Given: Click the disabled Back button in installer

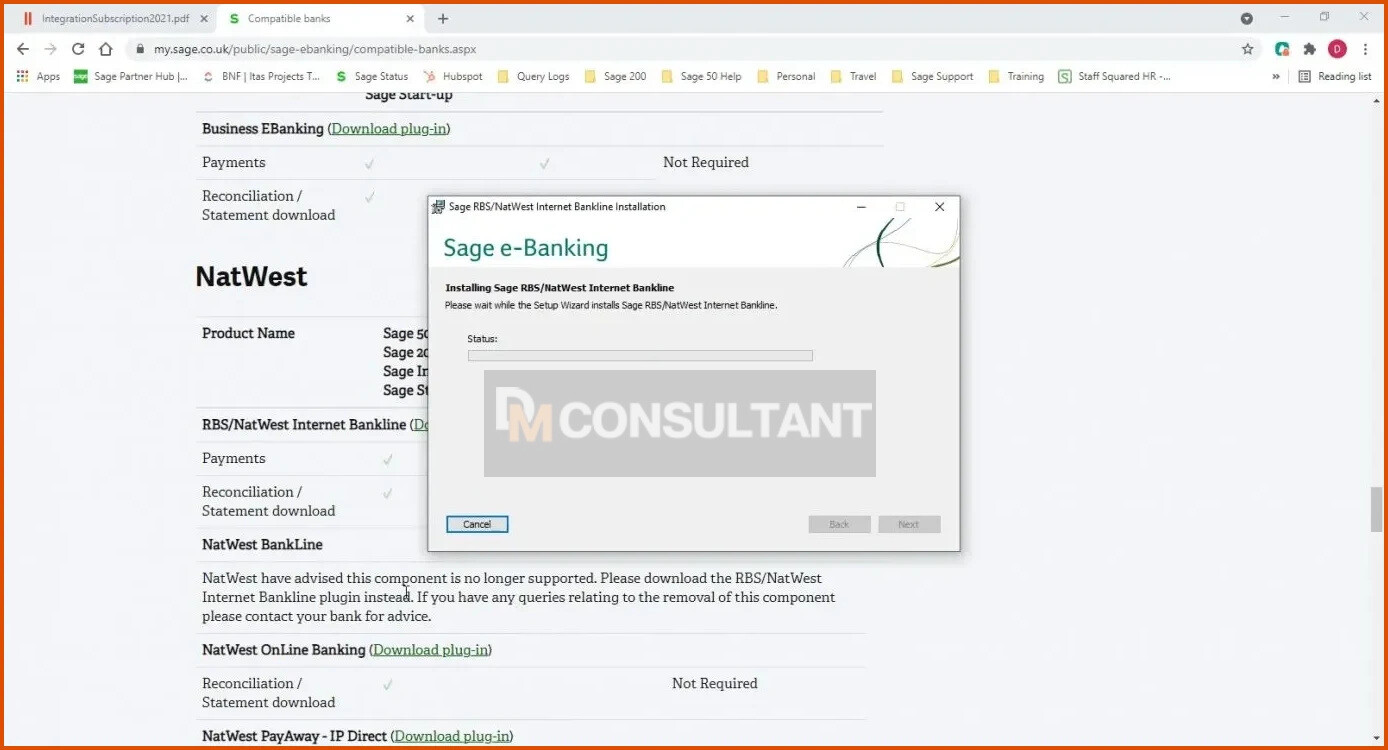Looking at the screenshot, I should point(839,524).
